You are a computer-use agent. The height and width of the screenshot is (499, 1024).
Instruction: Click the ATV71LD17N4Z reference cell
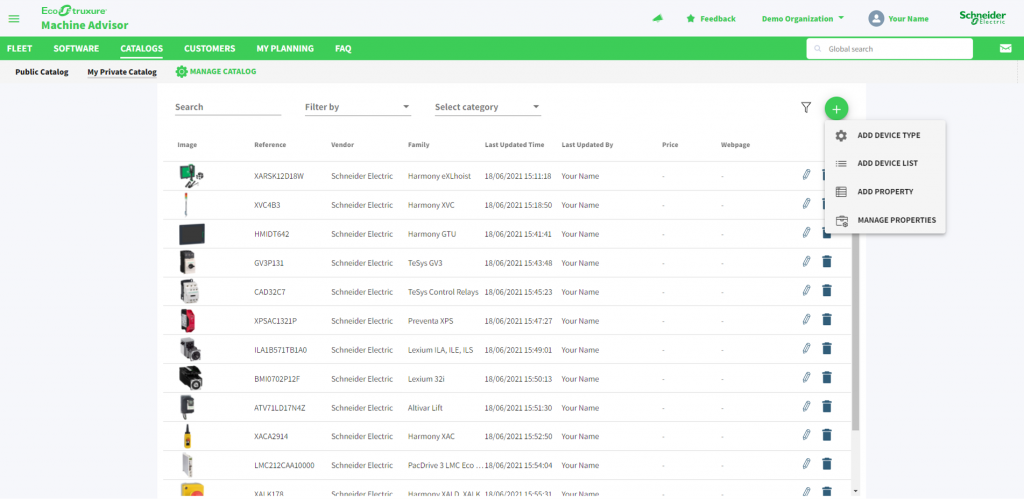tap(280, 408)
